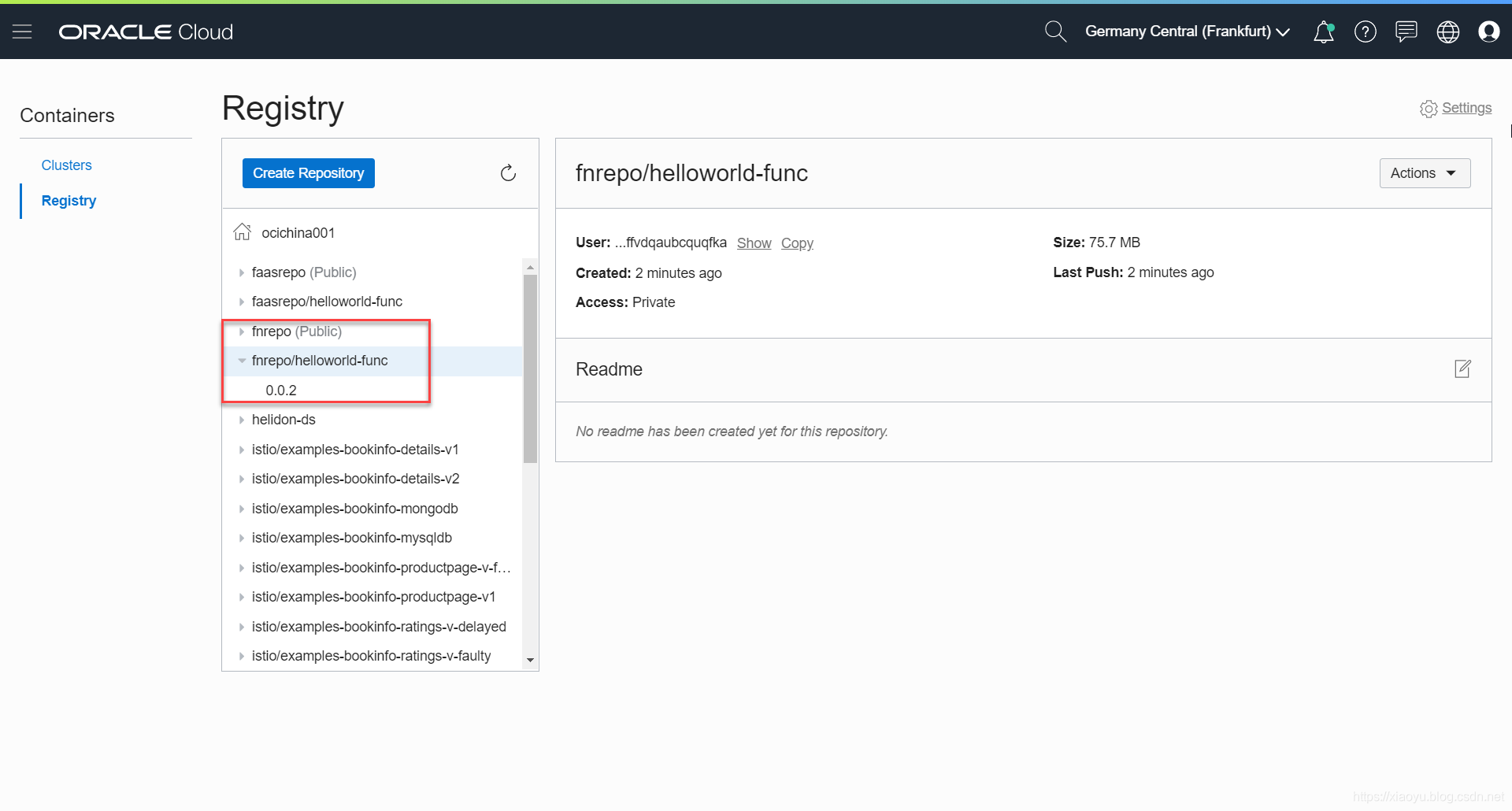Select istio/examples-bookinfo-productpage-v1 repository
The image size is (1512, 811).
373,597
